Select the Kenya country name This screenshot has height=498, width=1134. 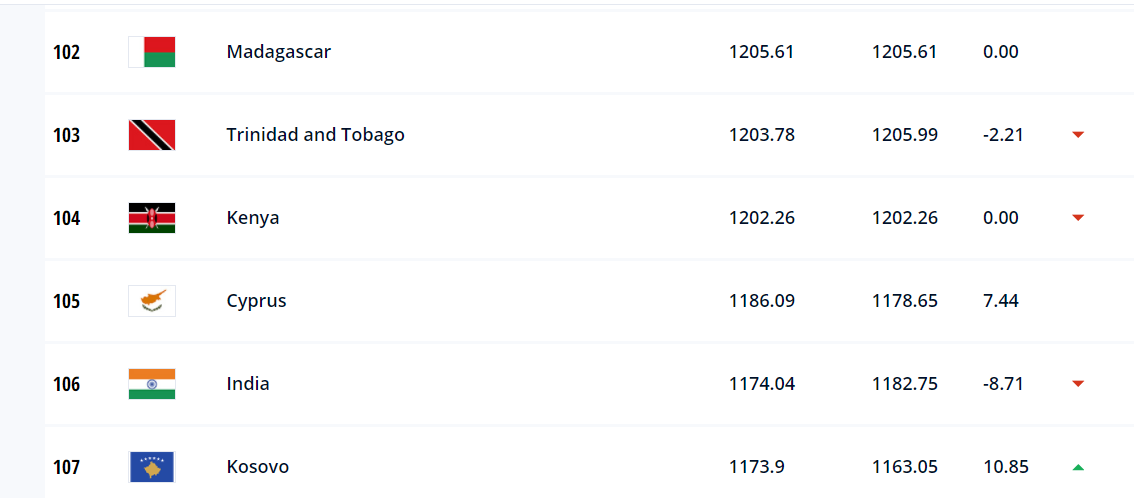point(252,218)
